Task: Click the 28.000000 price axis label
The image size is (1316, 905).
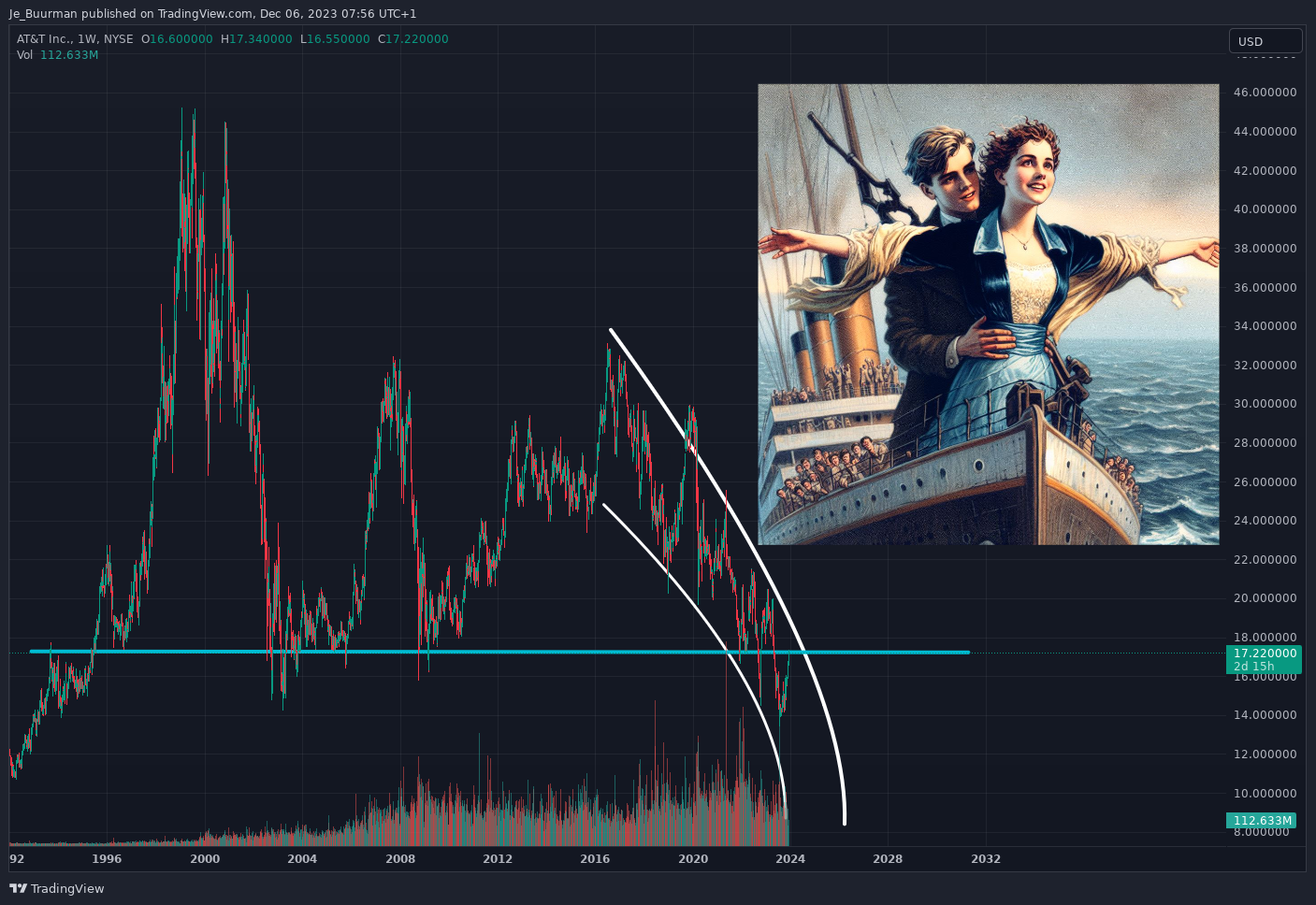Action: pos(1265,443)
